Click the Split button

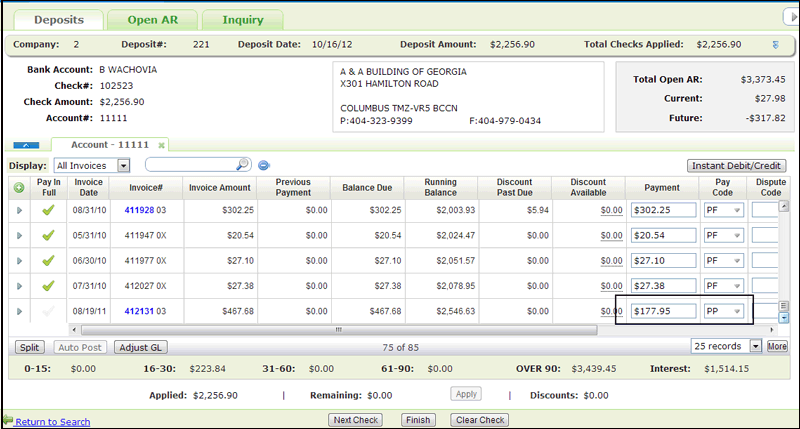click(x=30, y=347)
